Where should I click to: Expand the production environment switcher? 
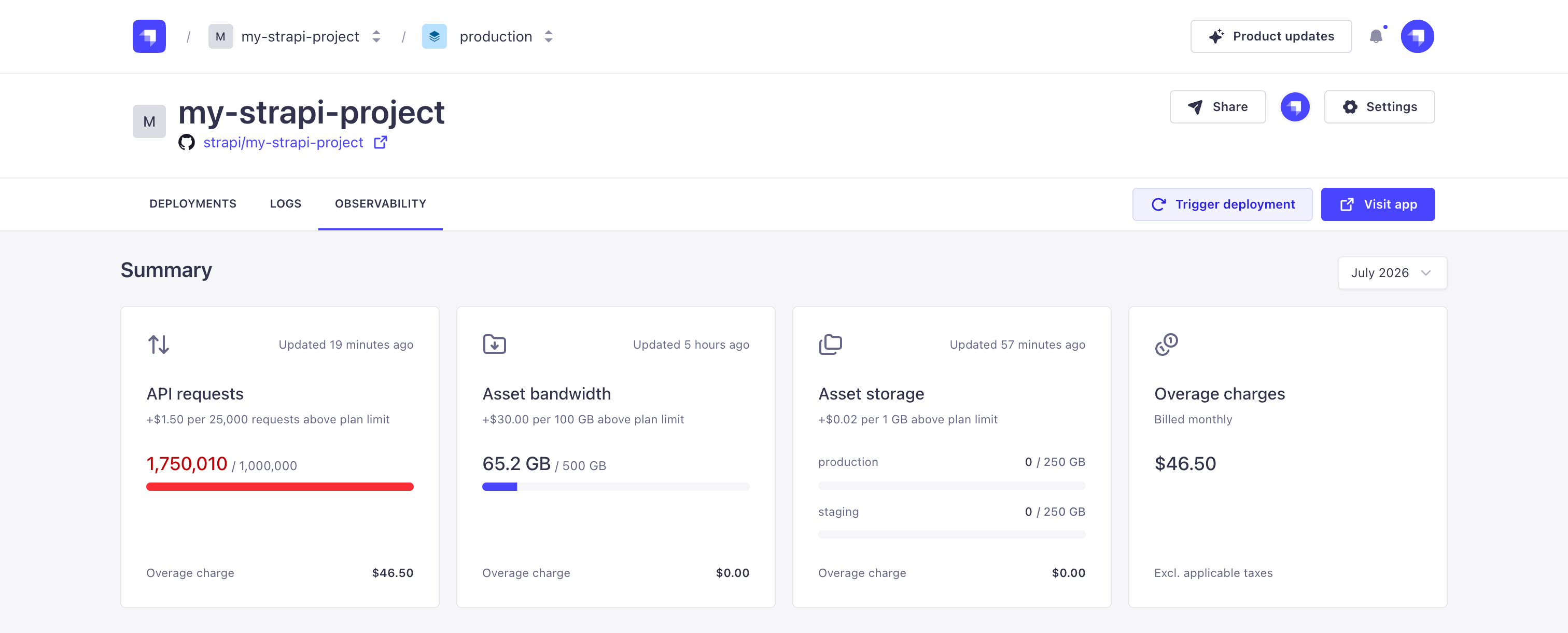click(549, 36)
